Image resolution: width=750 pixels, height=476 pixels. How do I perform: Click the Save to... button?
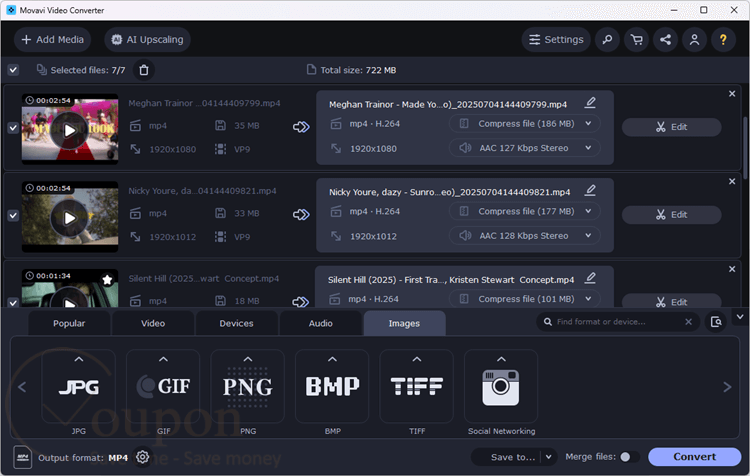click(x=513, y=457)
